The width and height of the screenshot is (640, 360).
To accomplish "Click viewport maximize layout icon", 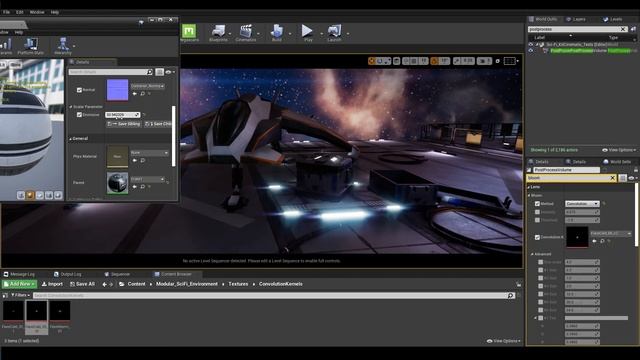I will [509, 61].
